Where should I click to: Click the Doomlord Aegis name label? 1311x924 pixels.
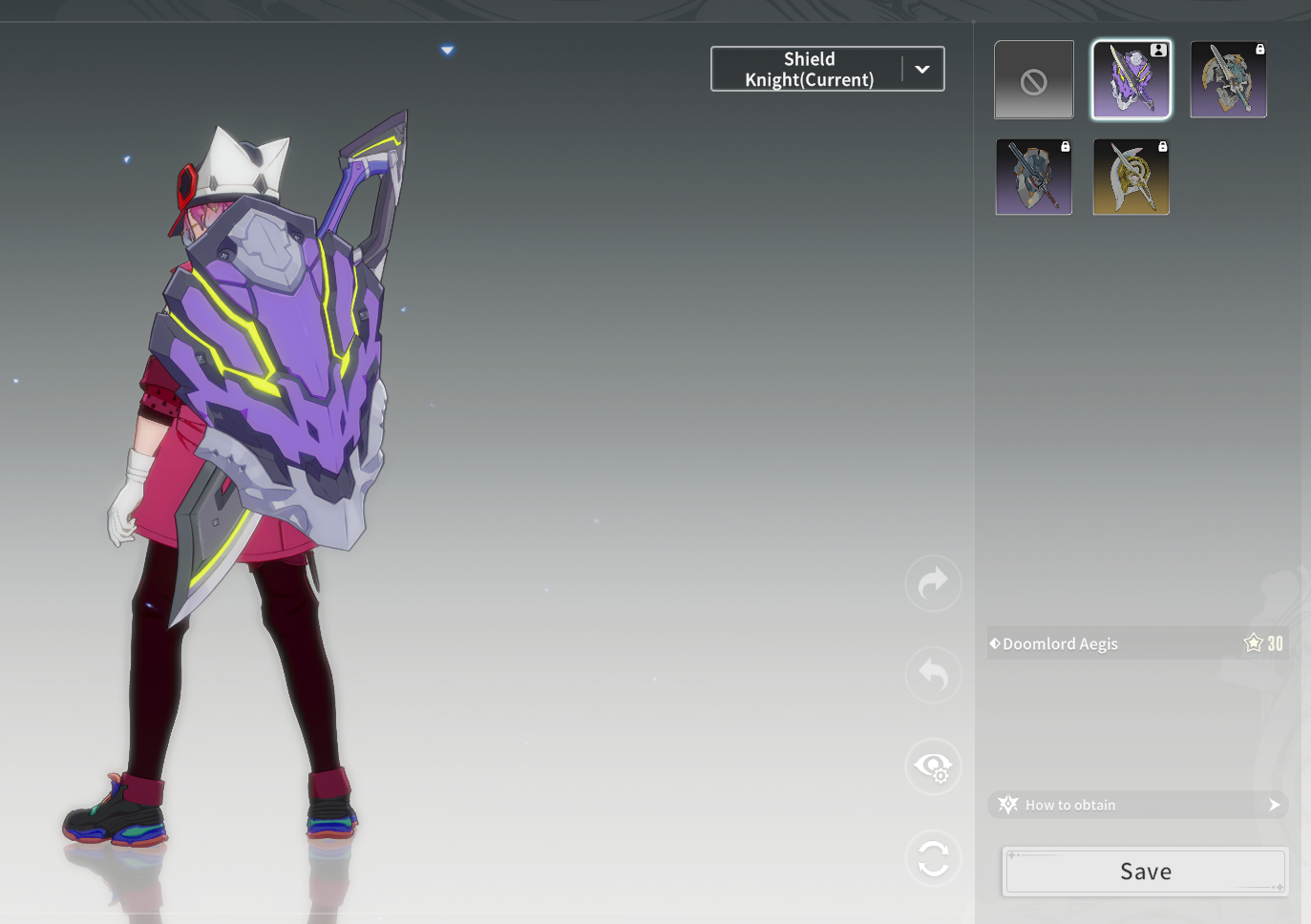[1060, 644]
